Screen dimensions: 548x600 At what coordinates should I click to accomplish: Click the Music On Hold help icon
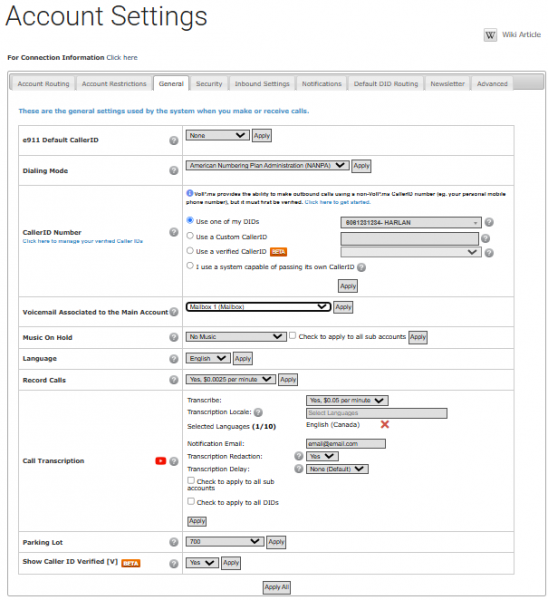coord(174,337)
